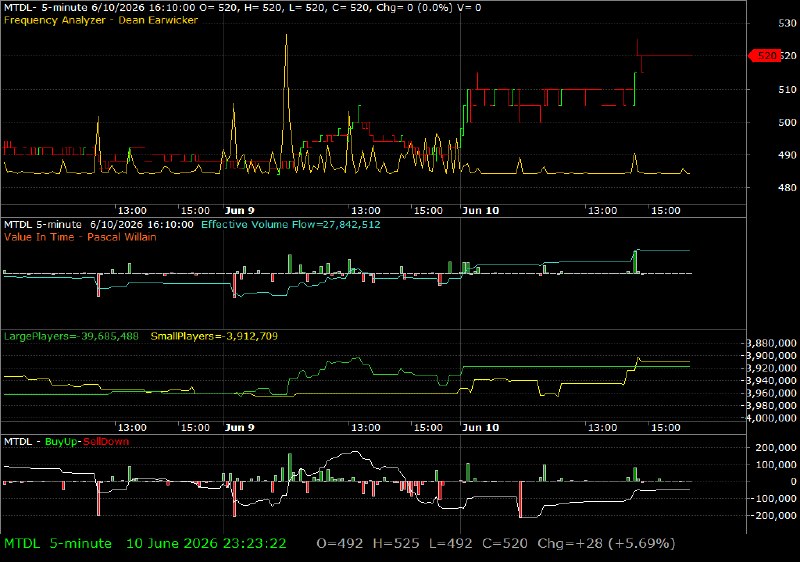Click the 'SellDown' legend label
This screenshot has height=562, width=800.
coord(106,442)
